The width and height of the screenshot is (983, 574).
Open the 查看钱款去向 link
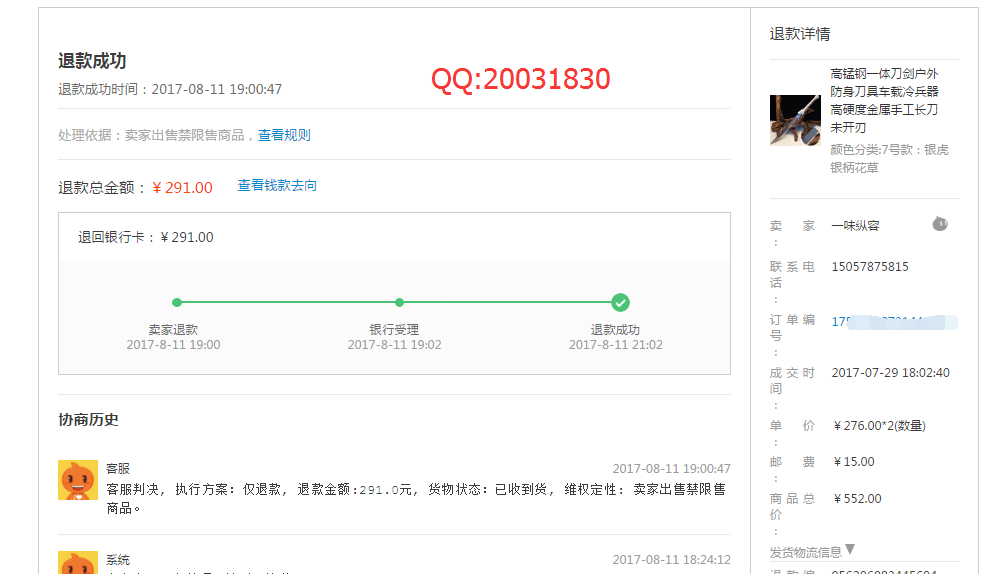[277, 185]
